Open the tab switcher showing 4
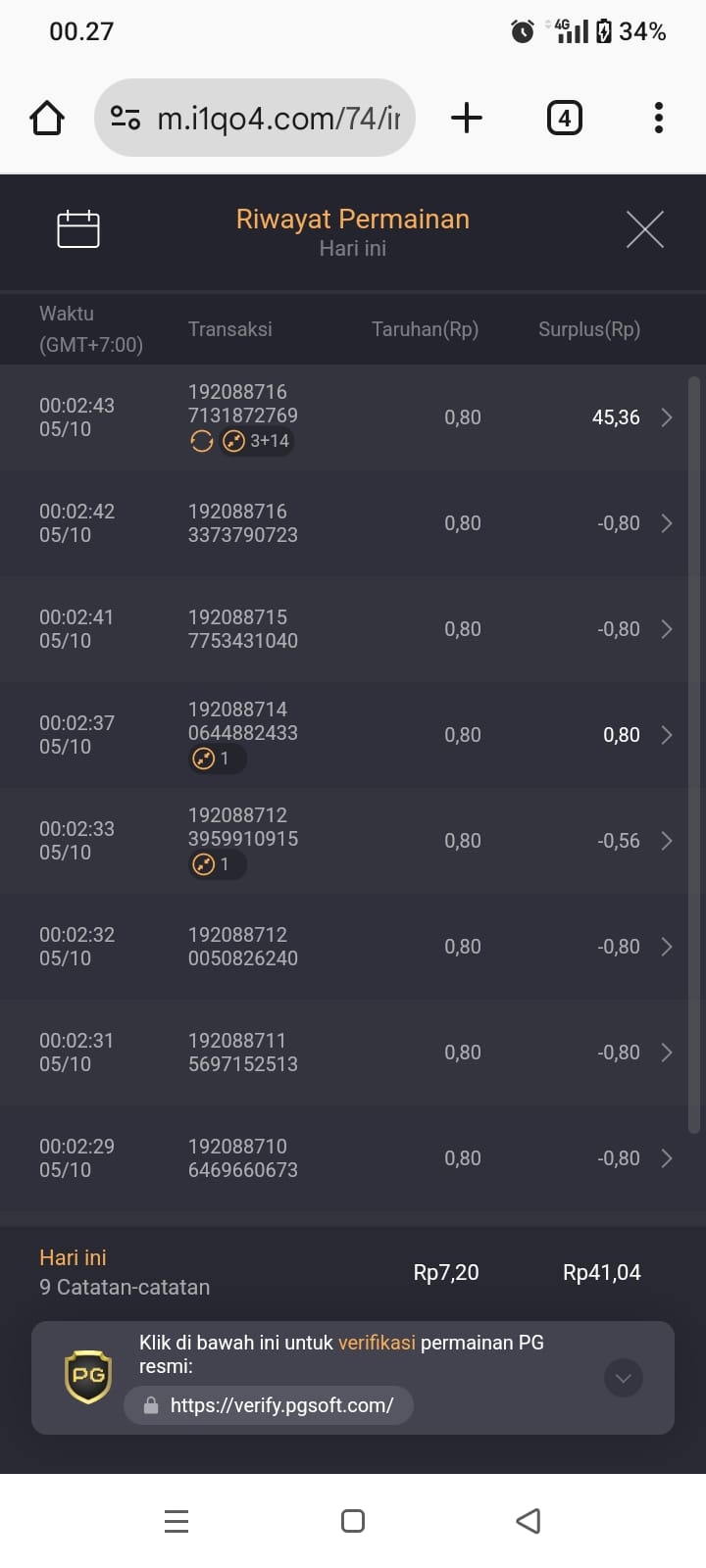Screen dimensions: 706x1568 564,118
